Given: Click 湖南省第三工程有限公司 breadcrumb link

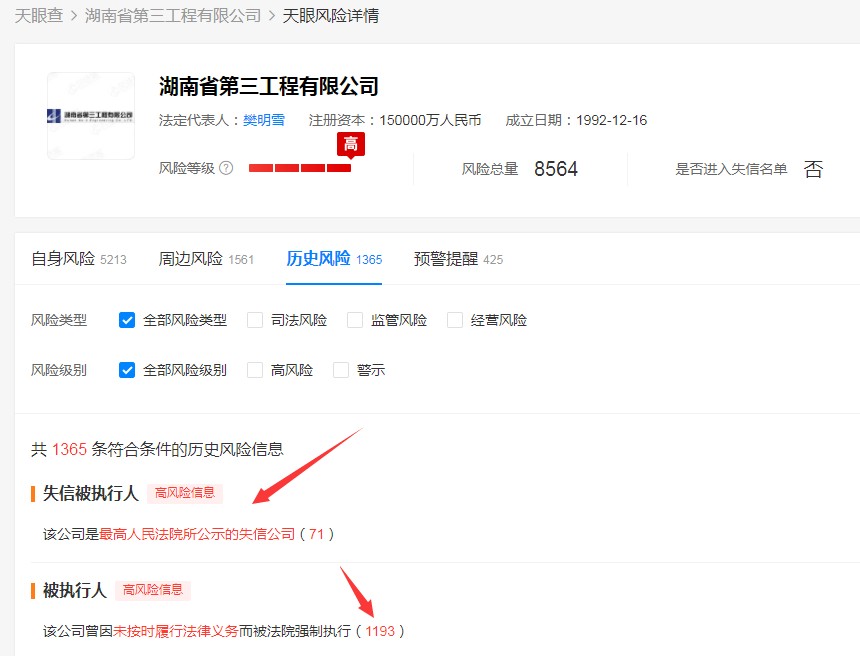Looking at the screenshot, I should point(173,16).
